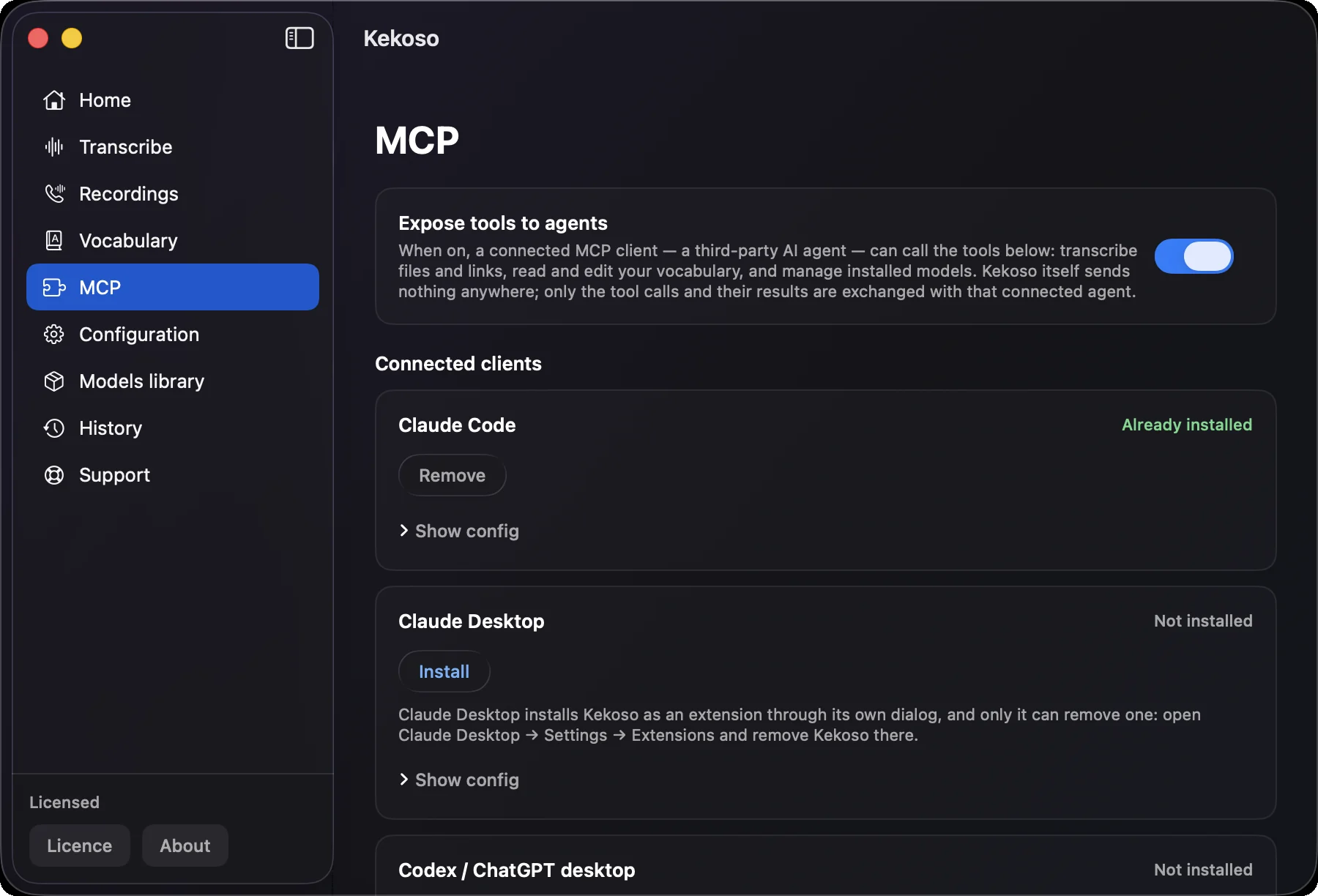Go to Transcribe page
Screen dimensions: 1318x896
click(173, 147)
